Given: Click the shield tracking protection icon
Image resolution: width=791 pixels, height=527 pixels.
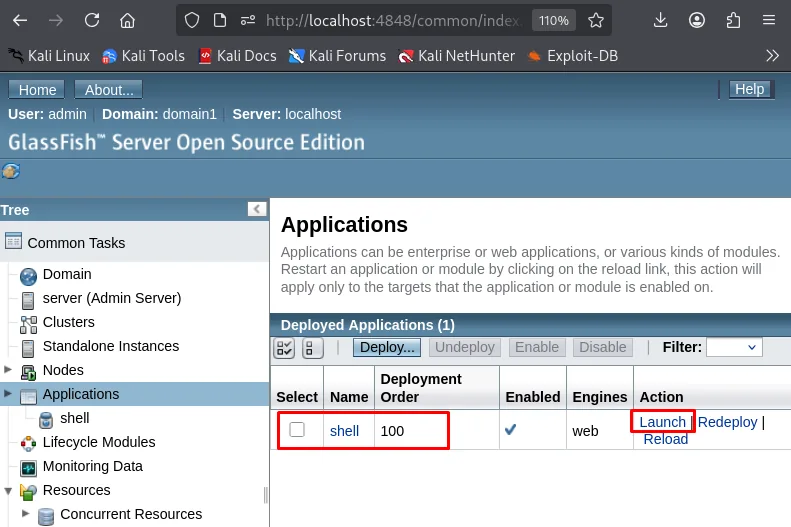Looking at the screenshot, I should click(x=192, y=21).
